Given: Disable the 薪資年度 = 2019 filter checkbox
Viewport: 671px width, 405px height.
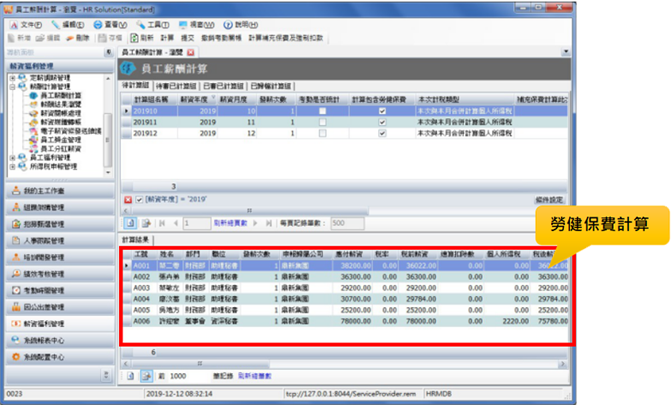Looking at the screenshot, I should 139,200.
